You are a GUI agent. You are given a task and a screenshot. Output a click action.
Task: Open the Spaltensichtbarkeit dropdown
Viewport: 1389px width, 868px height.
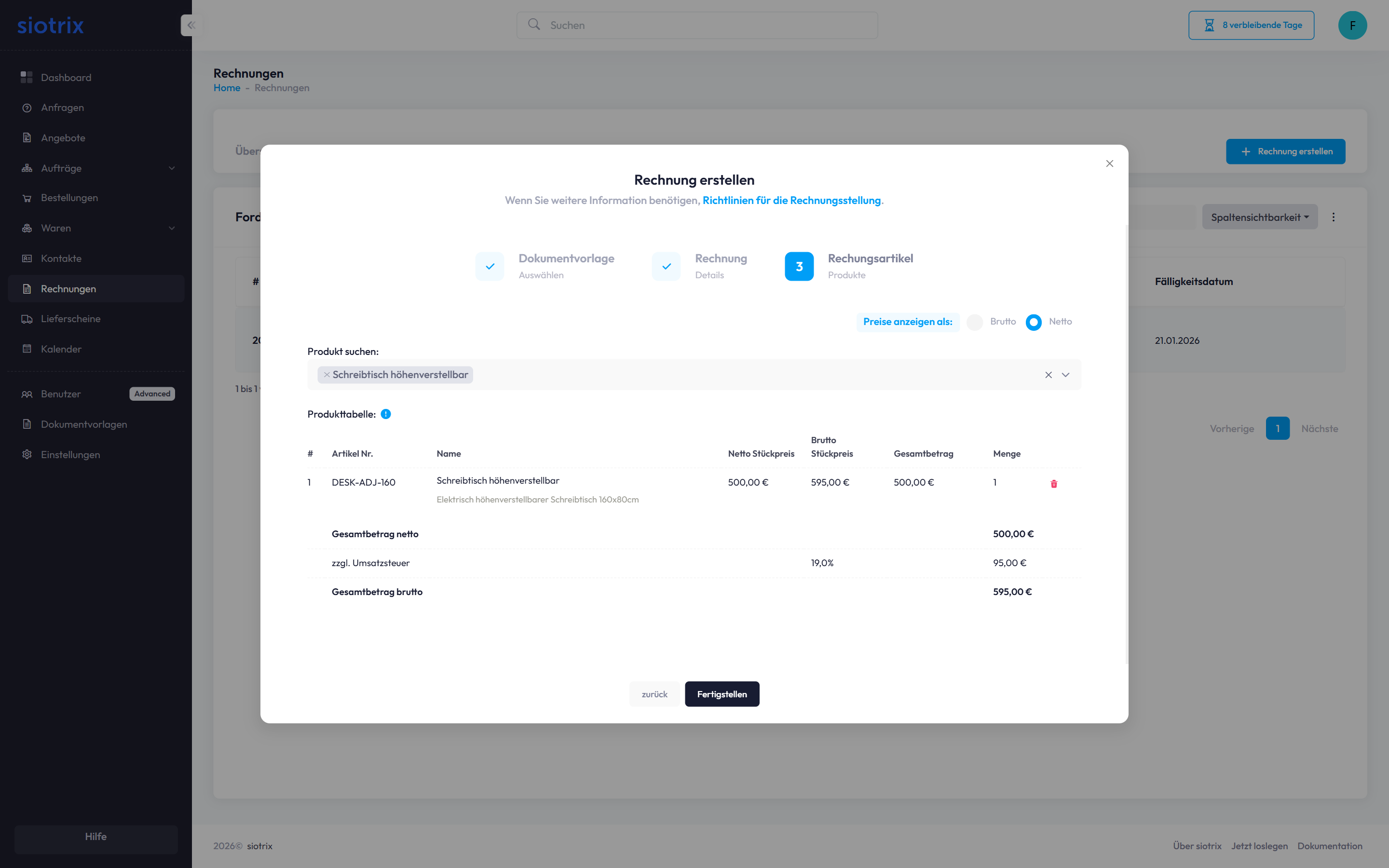click(x=1259, y=217)
